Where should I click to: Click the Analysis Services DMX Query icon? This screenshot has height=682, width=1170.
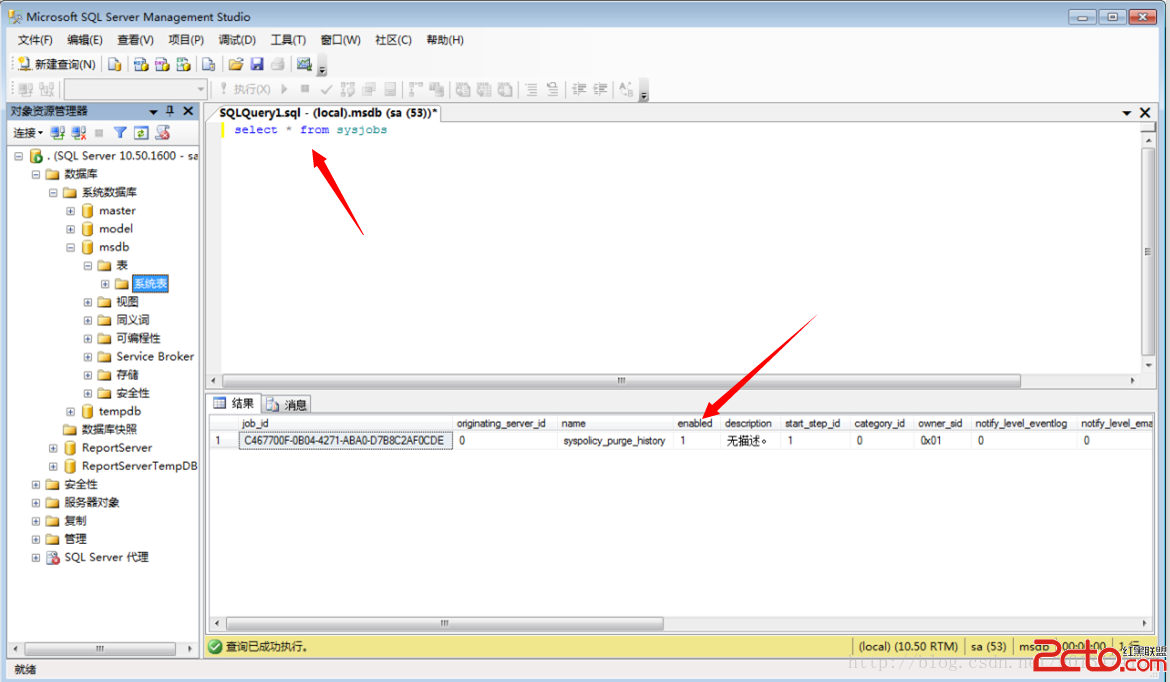click(162, 64)
